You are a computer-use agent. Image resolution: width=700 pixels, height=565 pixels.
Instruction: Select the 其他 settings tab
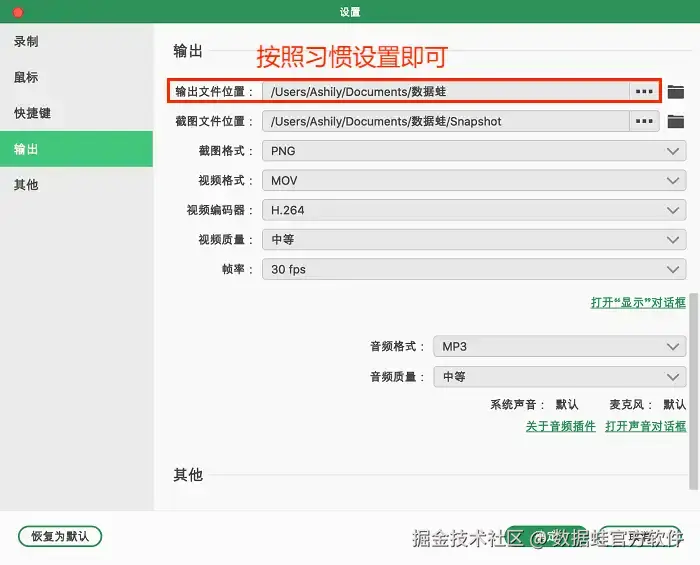pos(76,184)
